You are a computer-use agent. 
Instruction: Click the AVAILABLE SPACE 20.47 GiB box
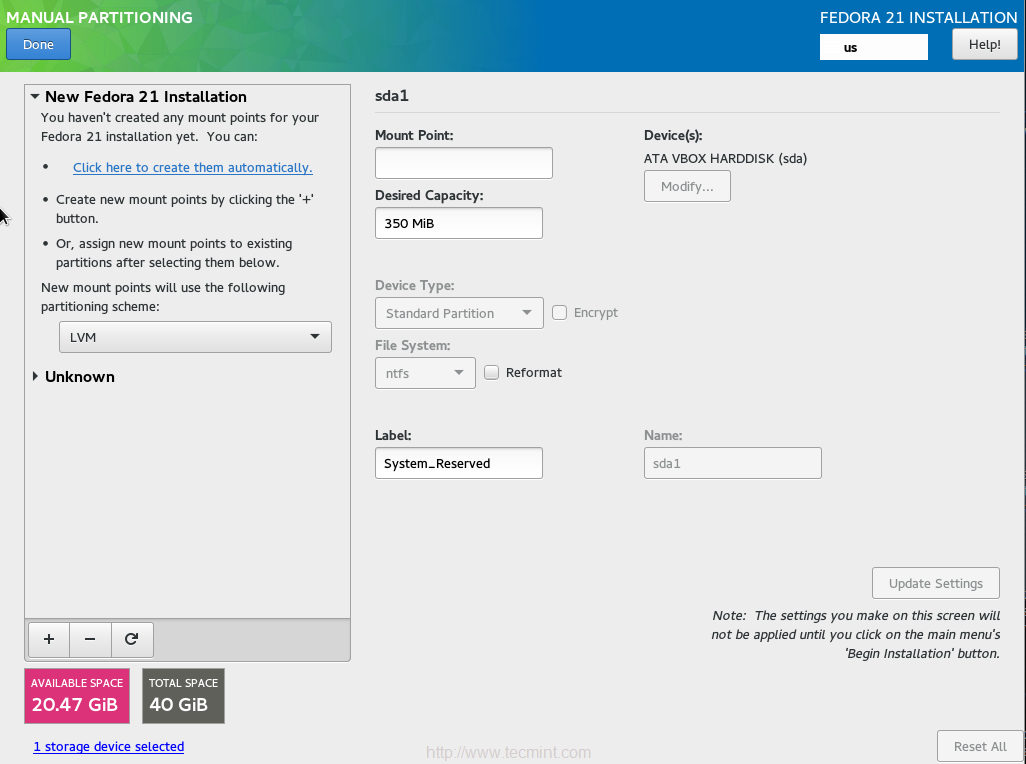click(77, 696)
